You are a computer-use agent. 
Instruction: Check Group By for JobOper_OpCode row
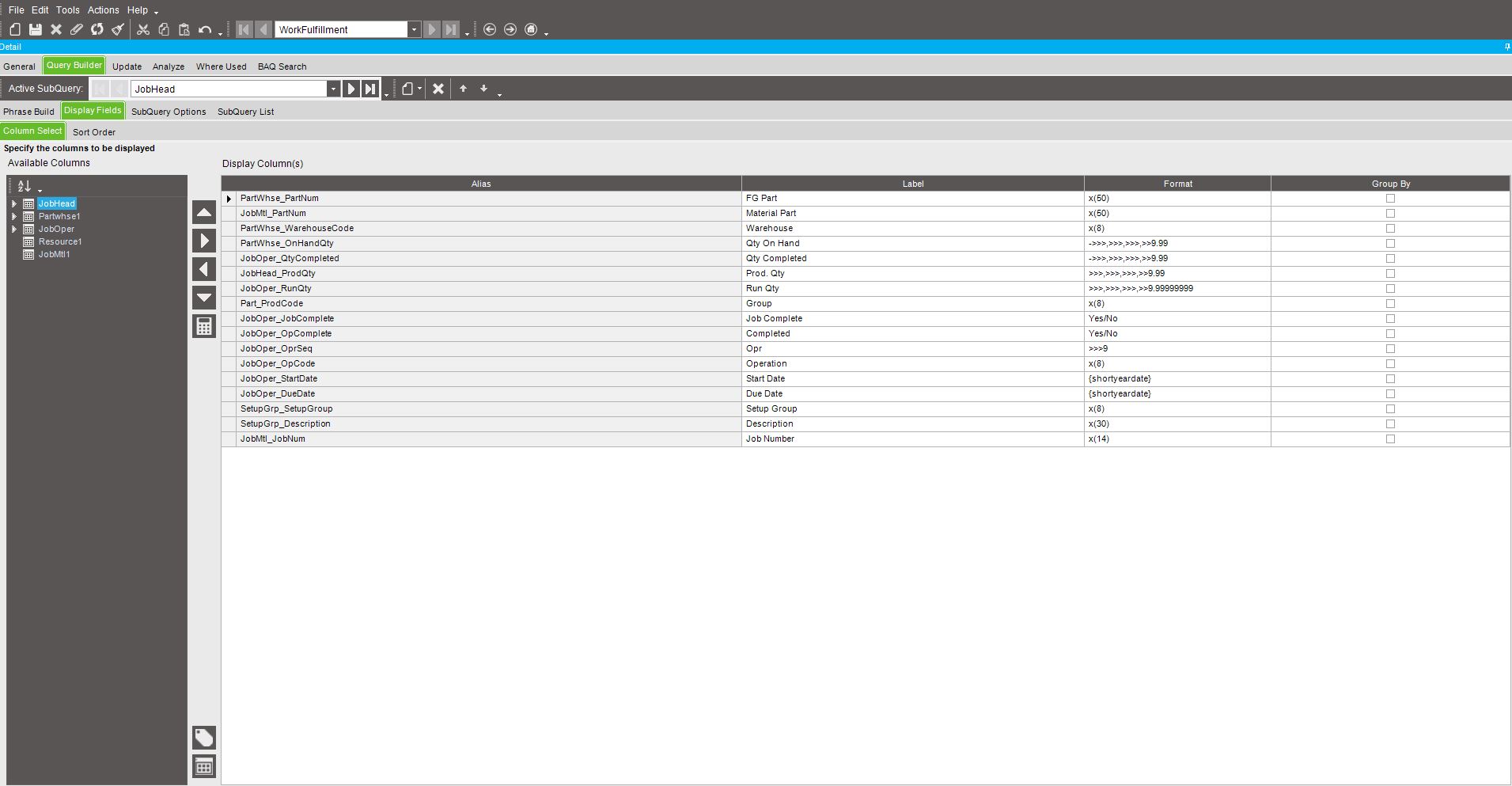pos(1390,364)
